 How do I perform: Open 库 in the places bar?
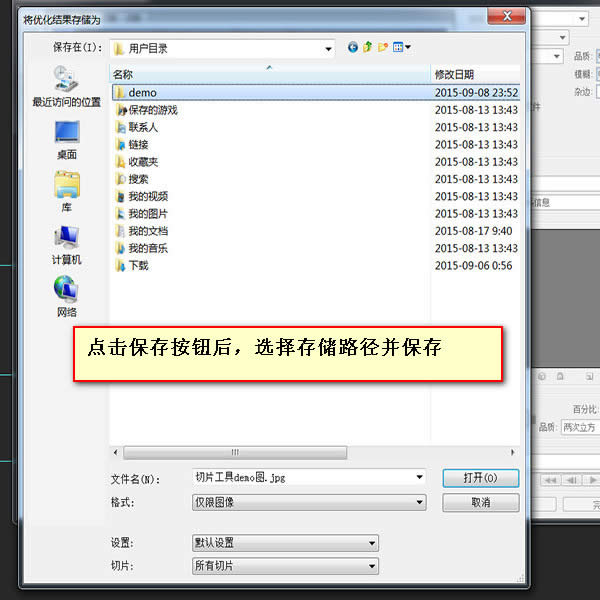point(66,191)
